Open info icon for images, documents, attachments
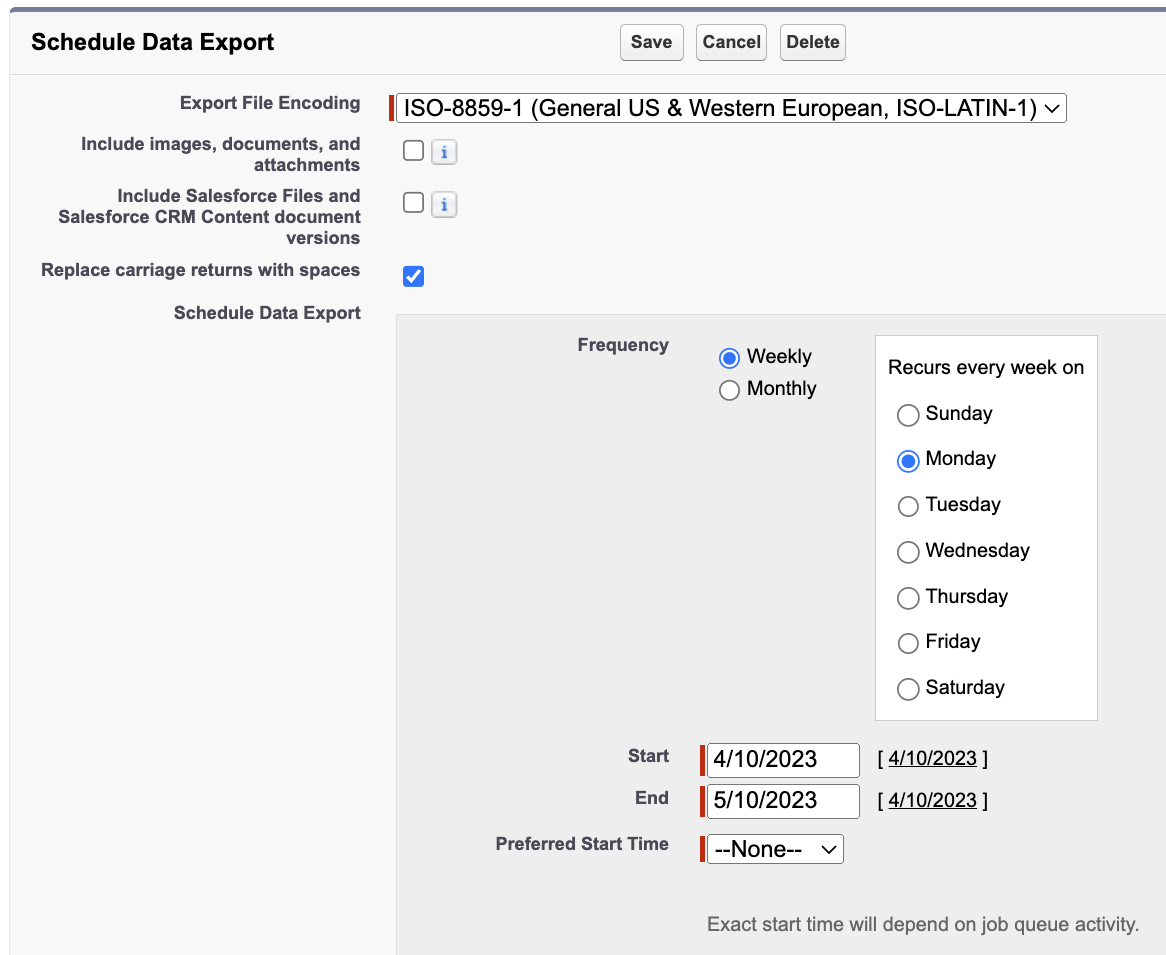The image size is (1166, 955). click(x=444, y=152)
